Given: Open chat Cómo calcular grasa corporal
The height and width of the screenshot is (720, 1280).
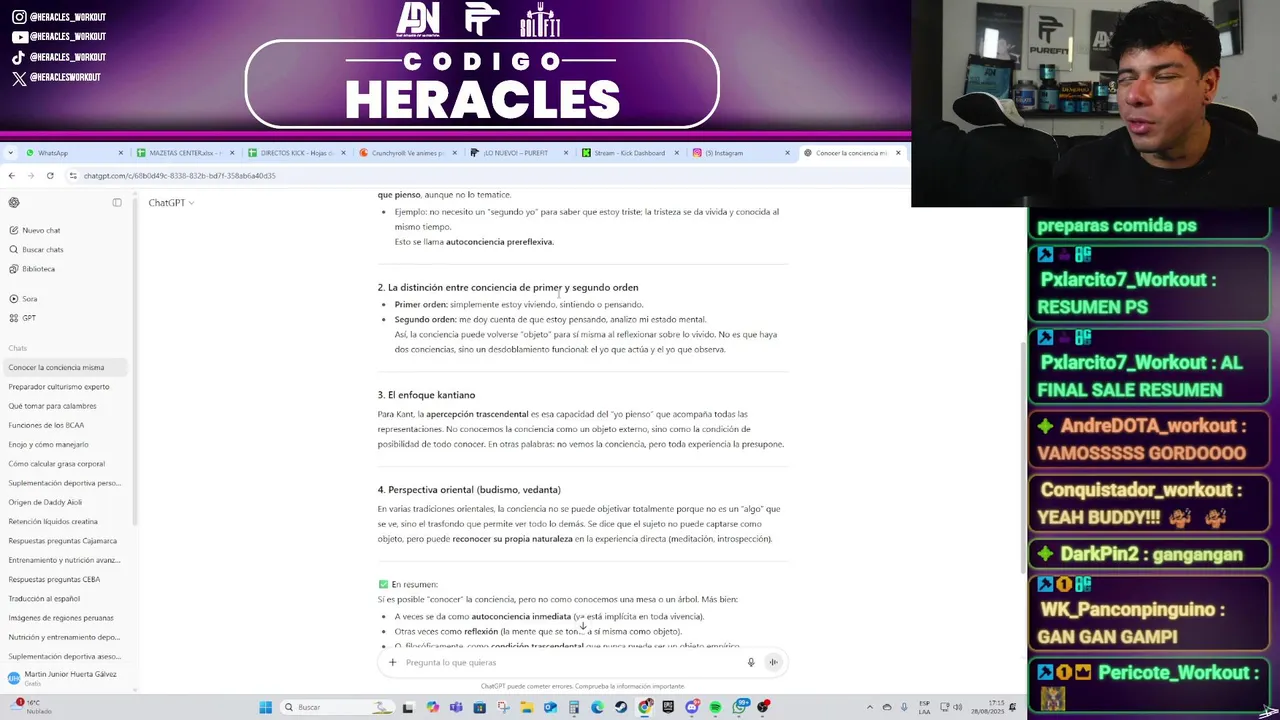Looking at the screenshot, I should click(56, 464).
